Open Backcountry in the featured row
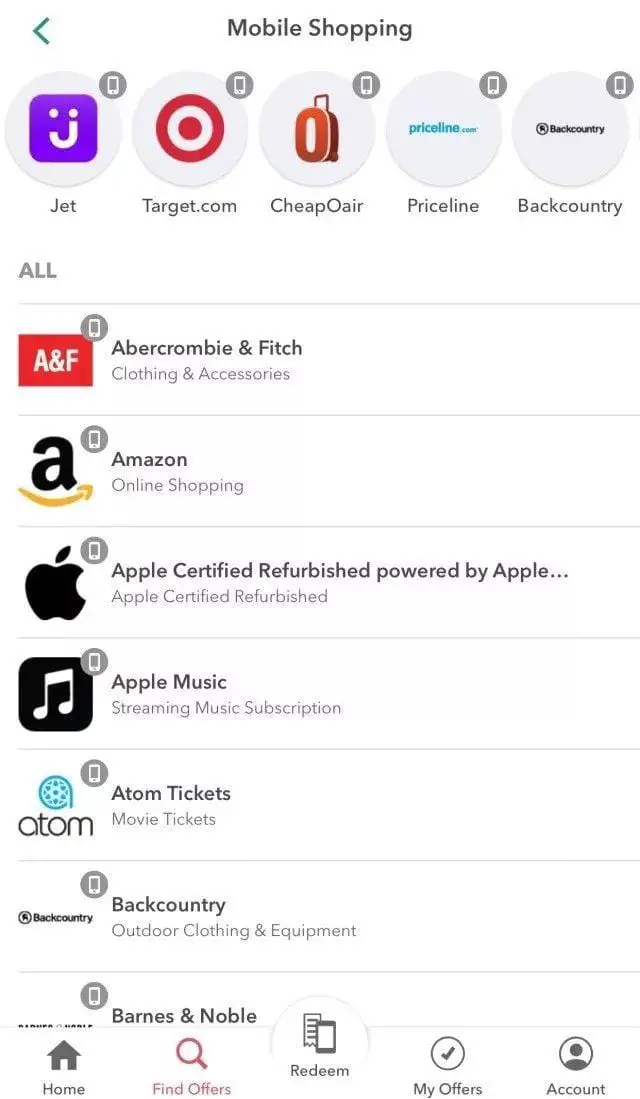Viewport: 640px width, 1099px height. coord(570,129)
